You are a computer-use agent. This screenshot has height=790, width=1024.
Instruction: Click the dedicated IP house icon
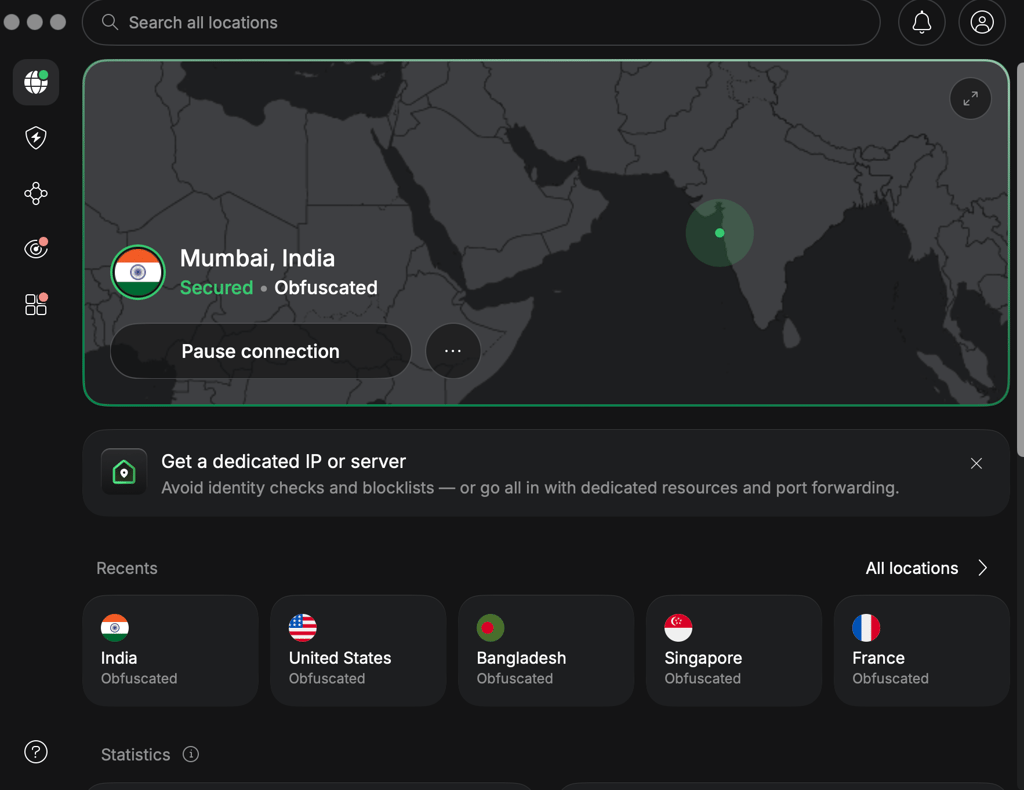[x=124, y=471]
